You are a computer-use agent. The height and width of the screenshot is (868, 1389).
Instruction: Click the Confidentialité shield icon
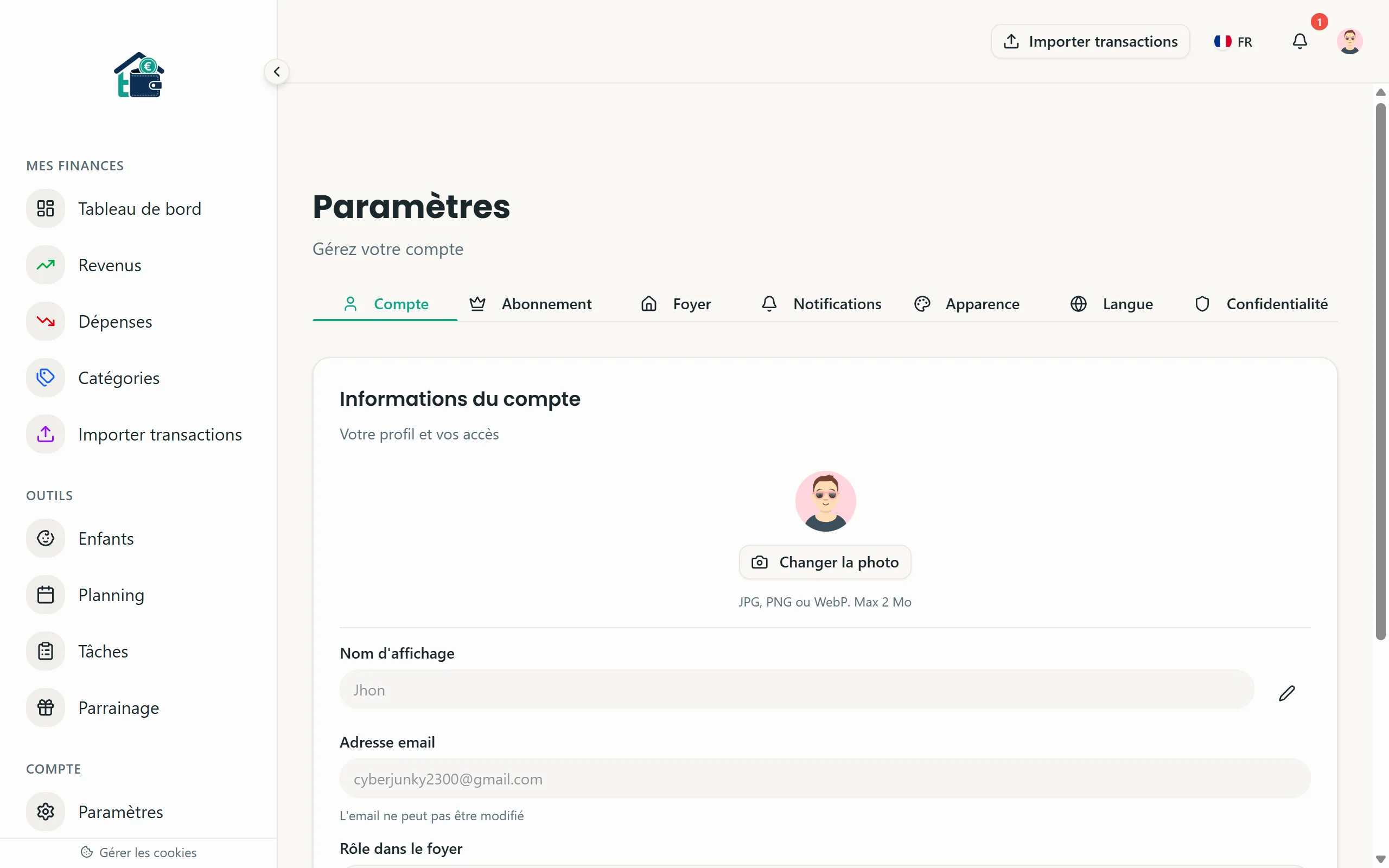tap(1202, 304)
